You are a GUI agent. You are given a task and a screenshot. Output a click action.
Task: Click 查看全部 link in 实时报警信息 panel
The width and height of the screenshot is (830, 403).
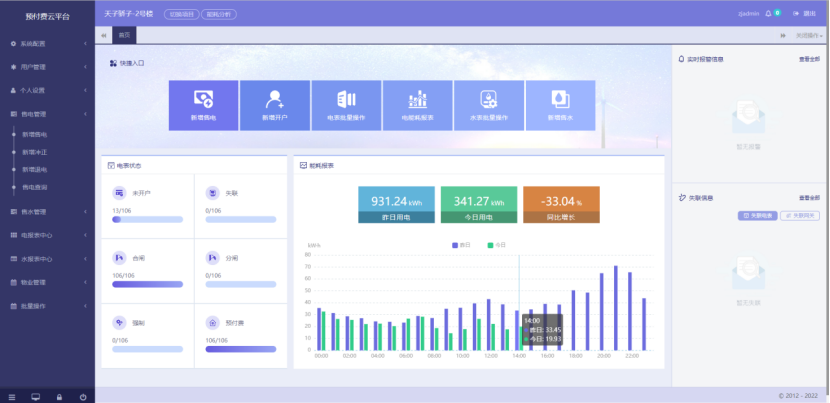(x=809, y=59)
